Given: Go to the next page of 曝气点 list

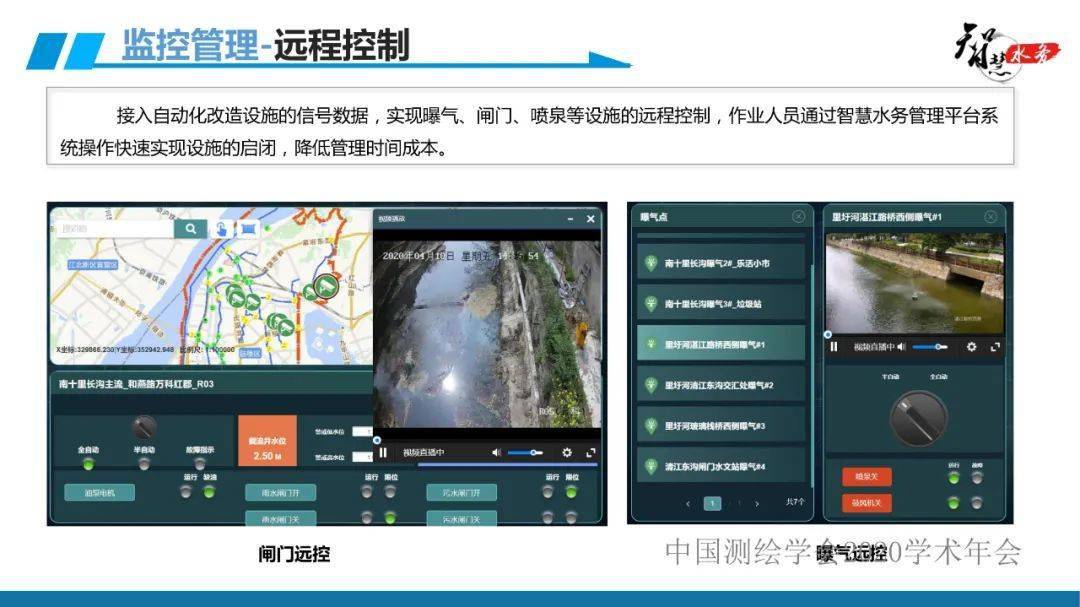Looking at the screenshot, I should pos(757,504).
